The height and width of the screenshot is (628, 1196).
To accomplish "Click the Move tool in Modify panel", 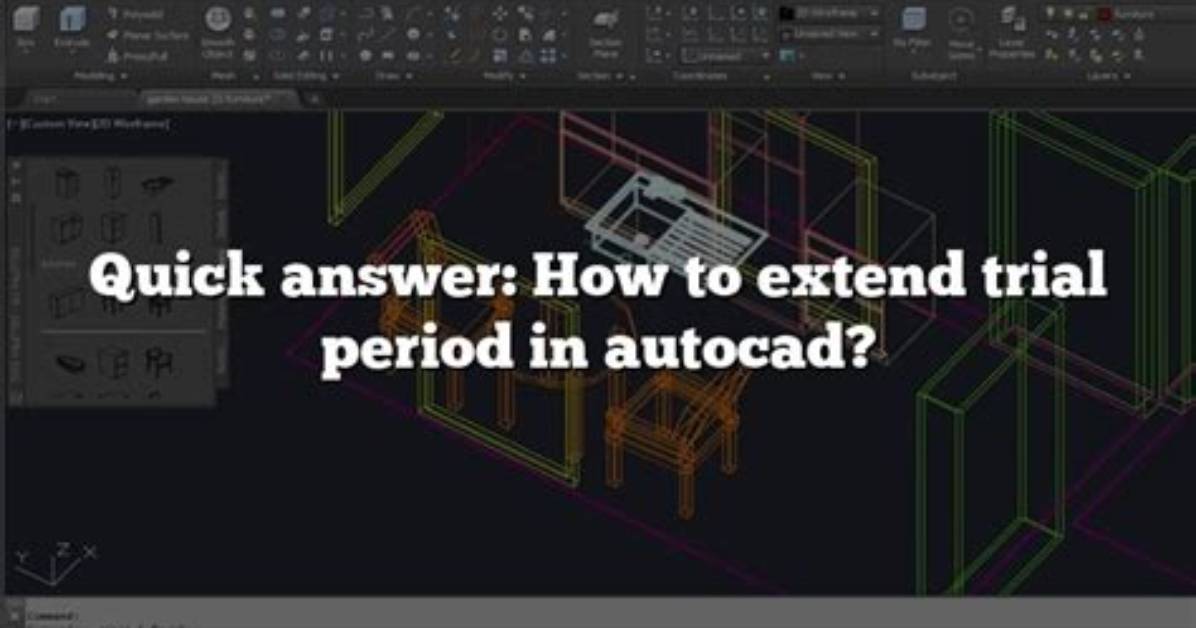I will pos(500,14).
